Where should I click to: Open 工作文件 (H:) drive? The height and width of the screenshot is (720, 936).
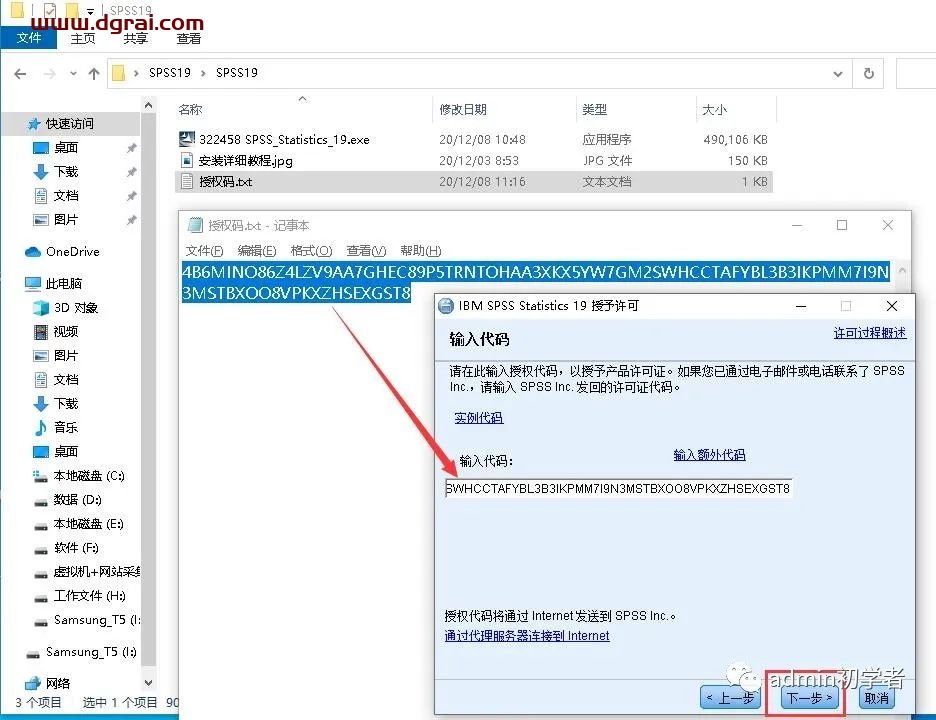(90, 596)
